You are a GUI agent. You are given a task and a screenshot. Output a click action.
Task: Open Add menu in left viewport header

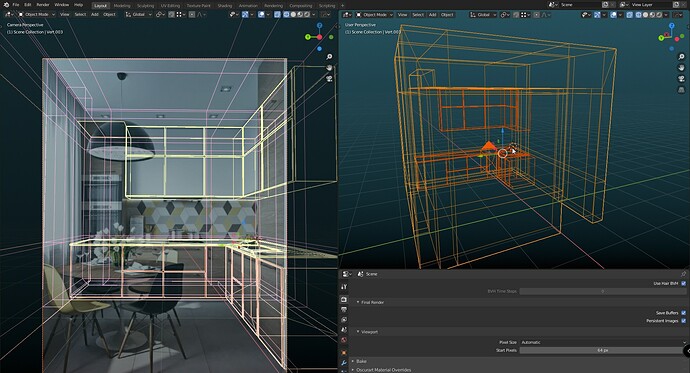pos(95,15)
